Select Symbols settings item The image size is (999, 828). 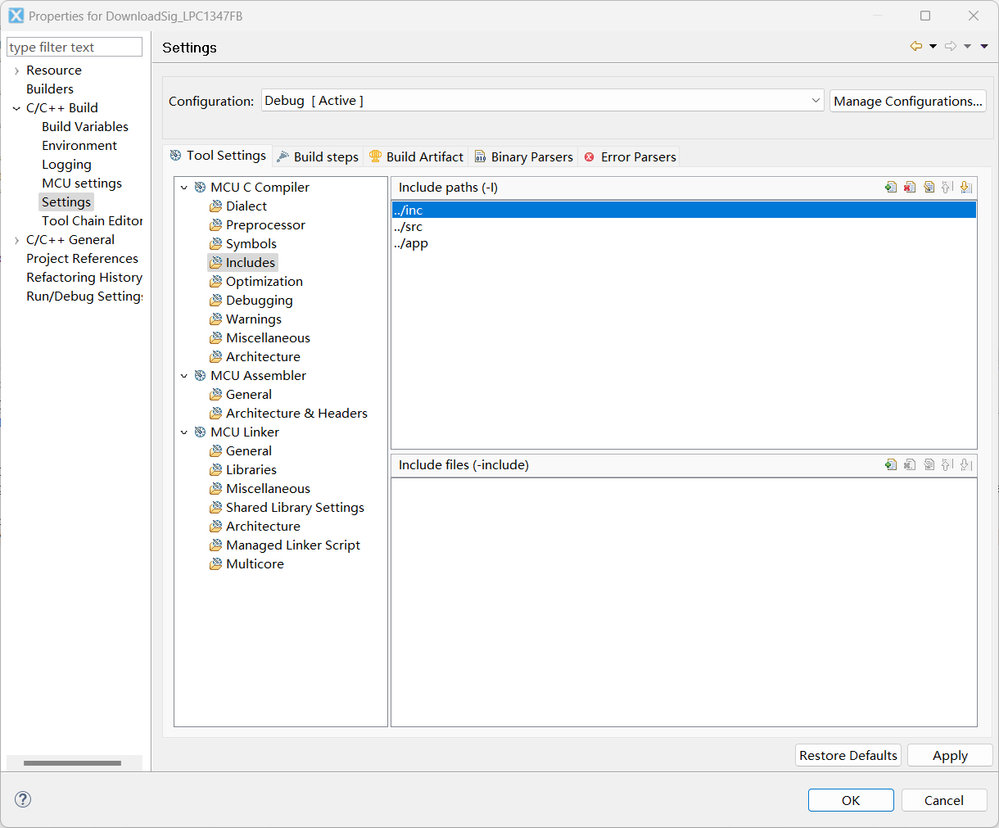[251, 244]
